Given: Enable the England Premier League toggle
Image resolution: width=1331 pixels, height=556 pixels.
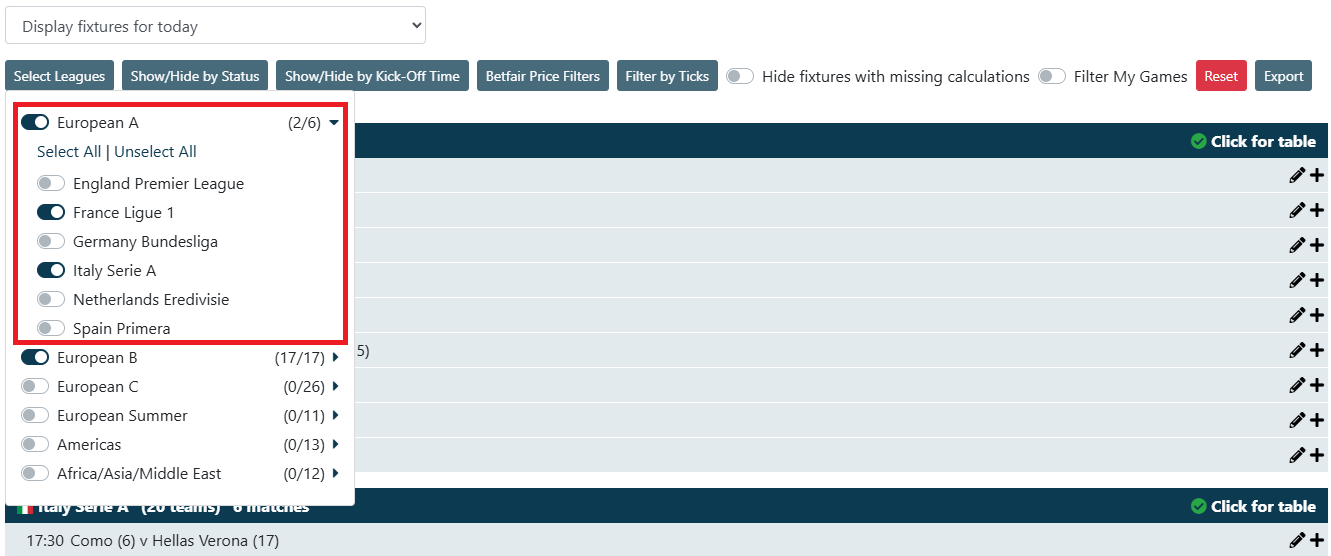Looking at the screenshot, I should point(51,183).
